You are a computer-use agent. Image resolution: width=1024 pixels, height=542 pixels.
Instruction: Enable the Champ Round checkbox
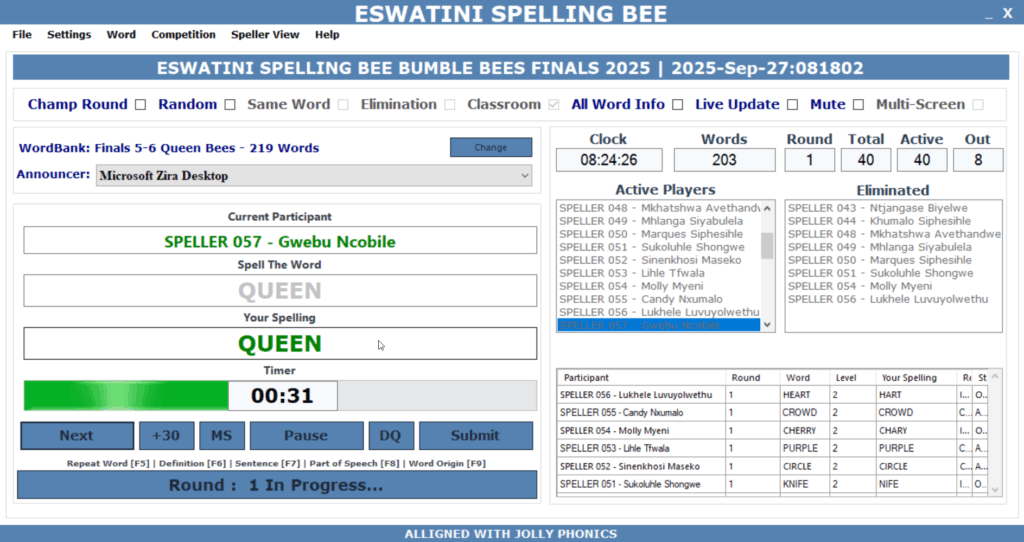tap(140, 104)
